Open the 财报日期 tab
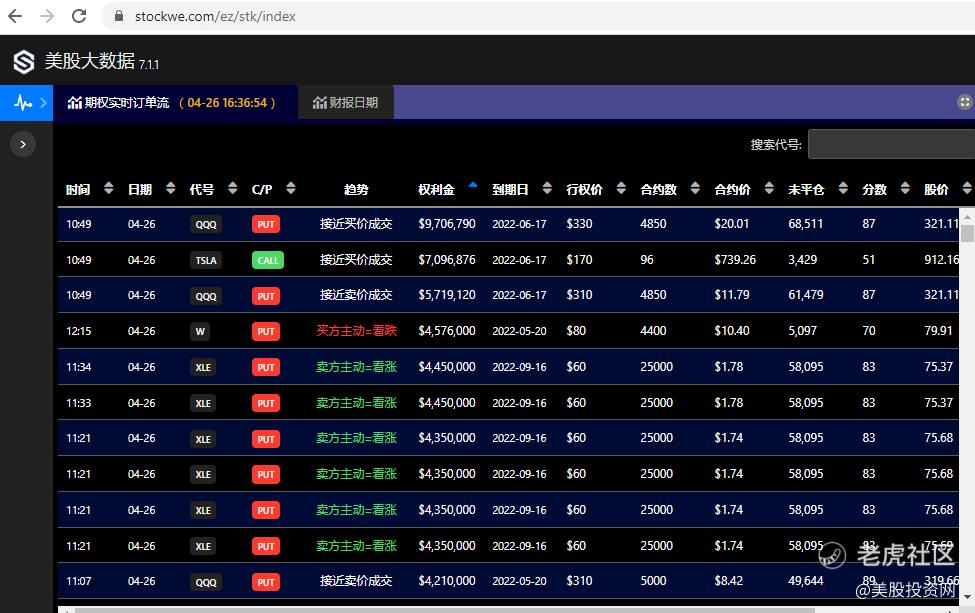 (x=346, y=103)
